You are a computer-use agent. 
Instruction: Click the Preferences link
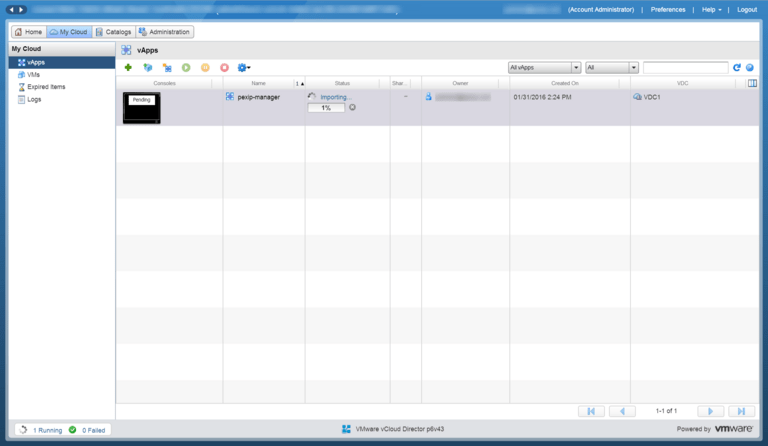coord(668,10)
